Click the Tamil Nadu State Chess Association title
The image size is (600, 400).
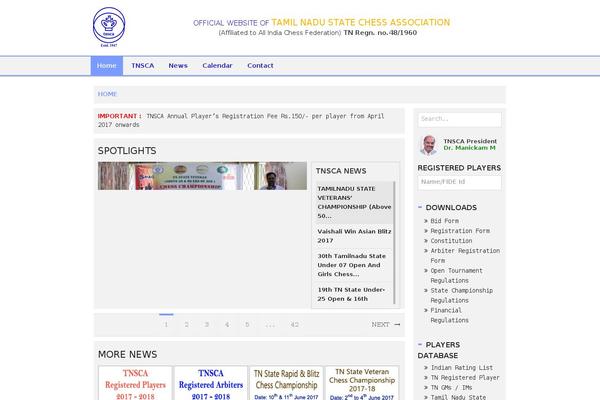tap(361, 23)
